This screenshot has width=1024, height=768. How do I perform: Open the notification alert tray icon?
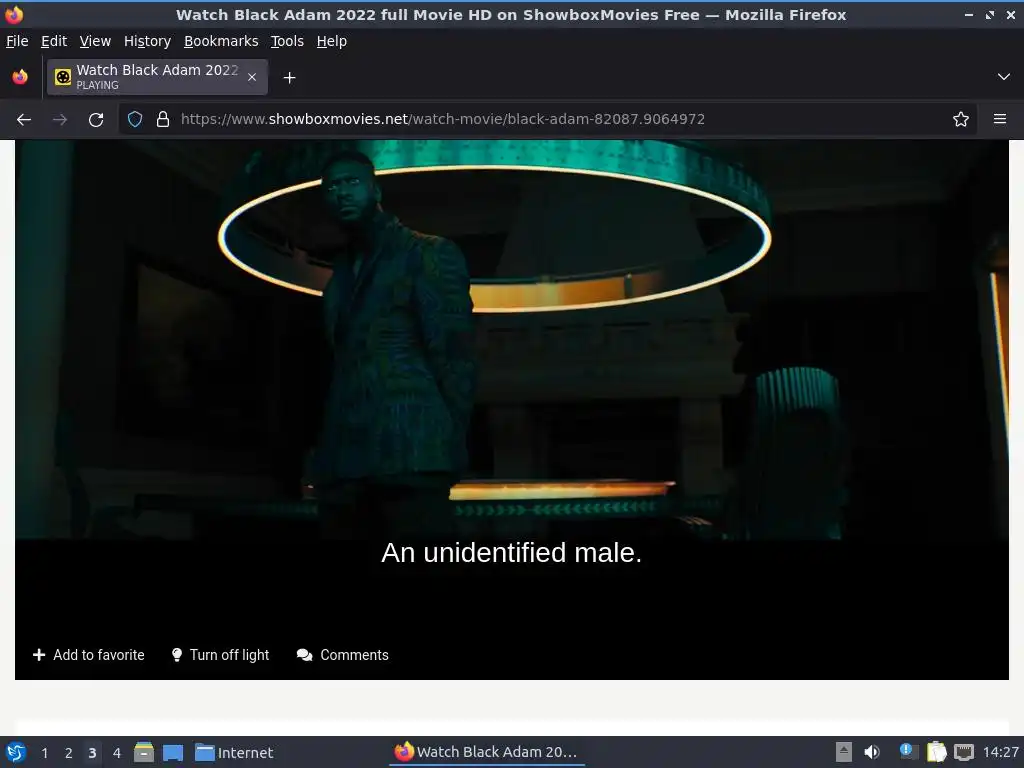(908, 752)
